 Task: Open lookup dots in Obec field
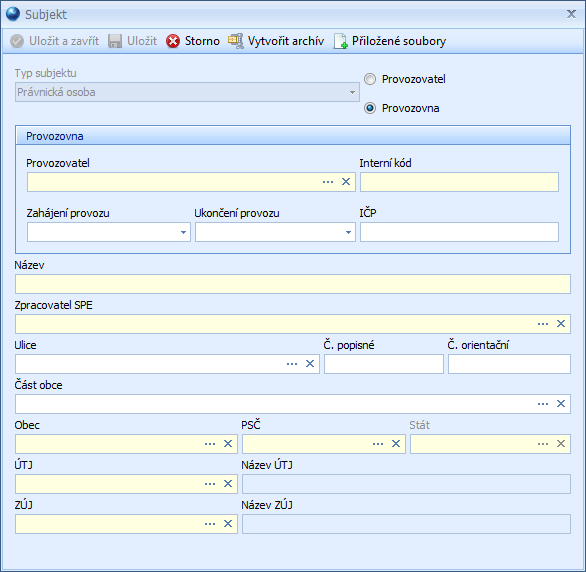[x=210, y=444]
